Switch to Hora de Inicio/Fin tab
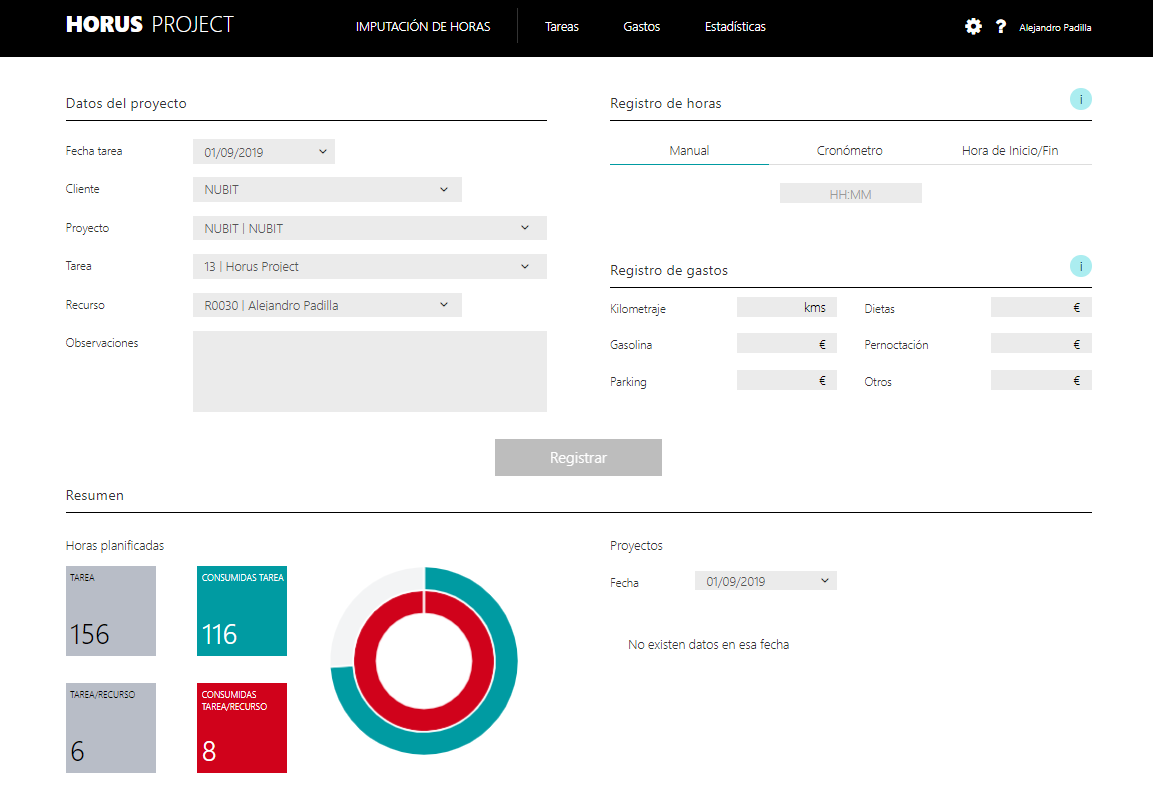This screenshot has height=799, width=1153. [1010, 151]
